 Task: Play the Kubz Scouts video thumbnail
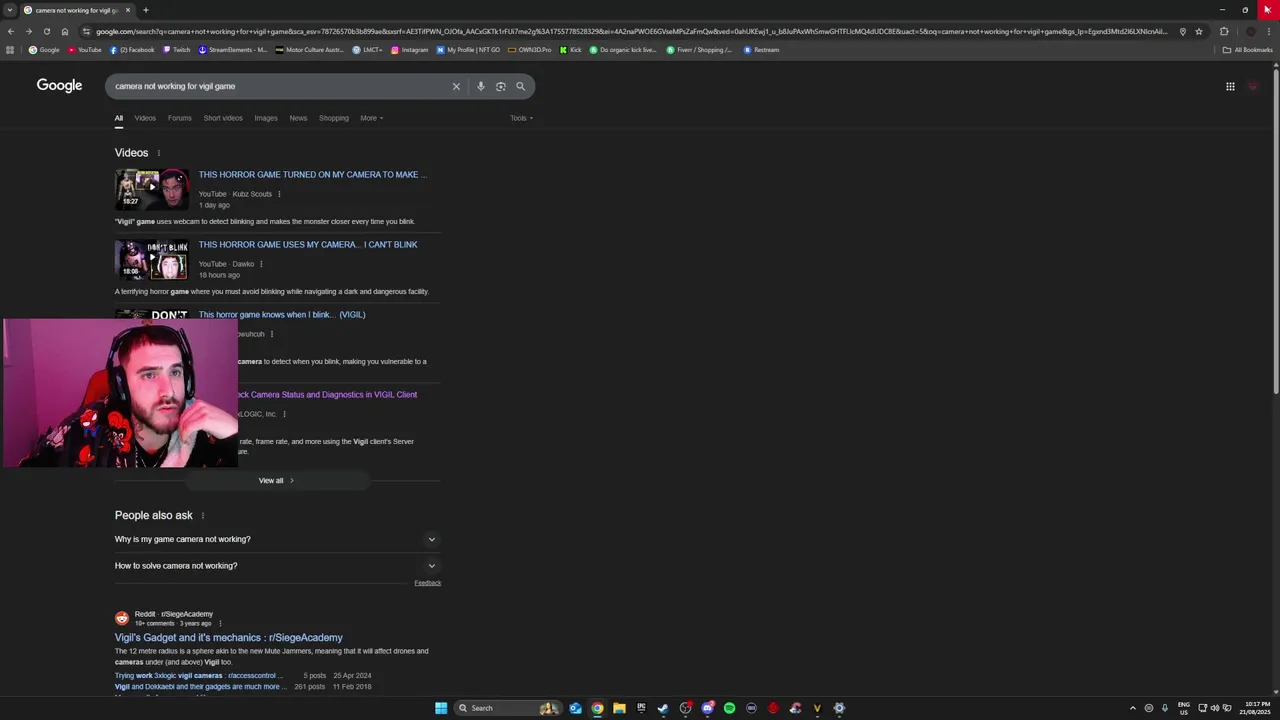[152, 188]
